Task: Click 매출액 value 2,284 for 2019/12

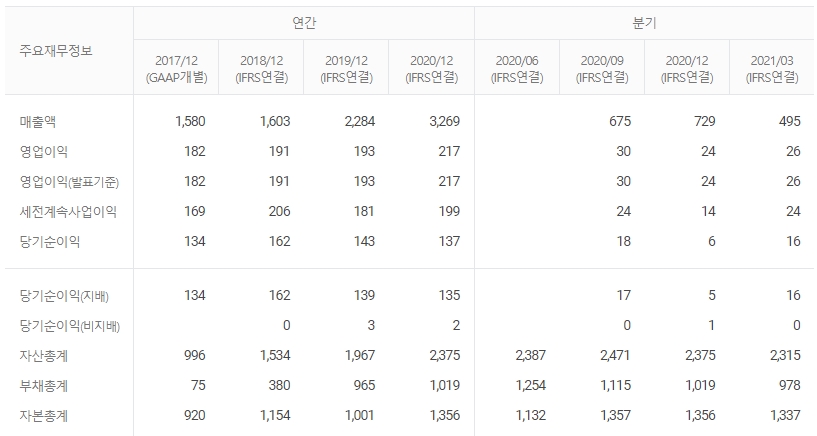Action: 360,121
